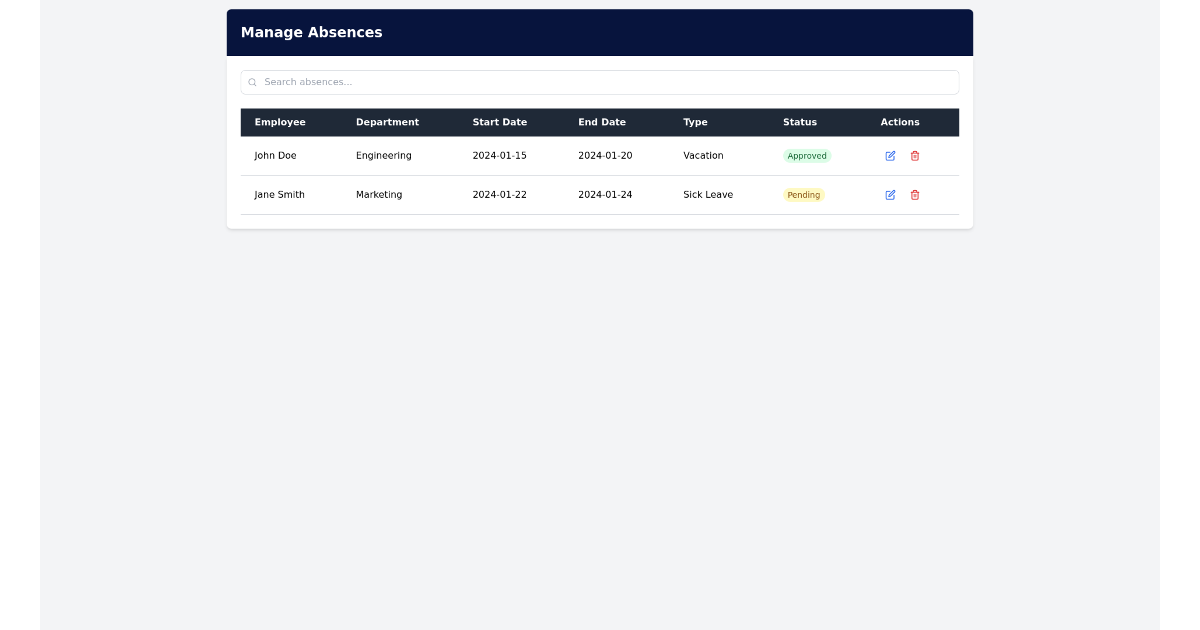Toggle the status of Jane Smith's sick leave
1200x630 pixels.
(804, 195)
